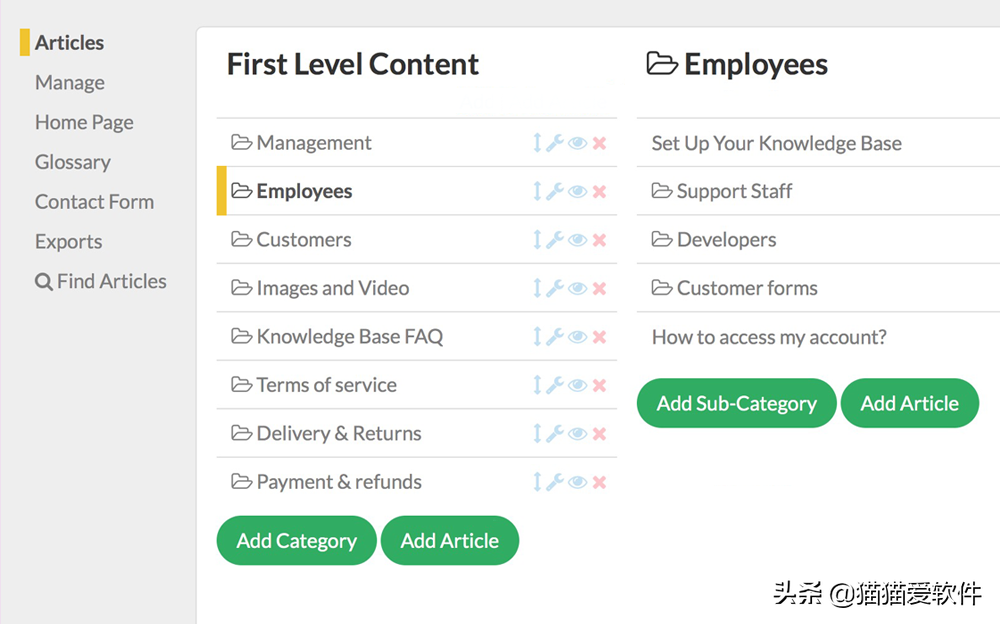
Task: Toggle eye icon for Images and Video
Action: point(577,288)
